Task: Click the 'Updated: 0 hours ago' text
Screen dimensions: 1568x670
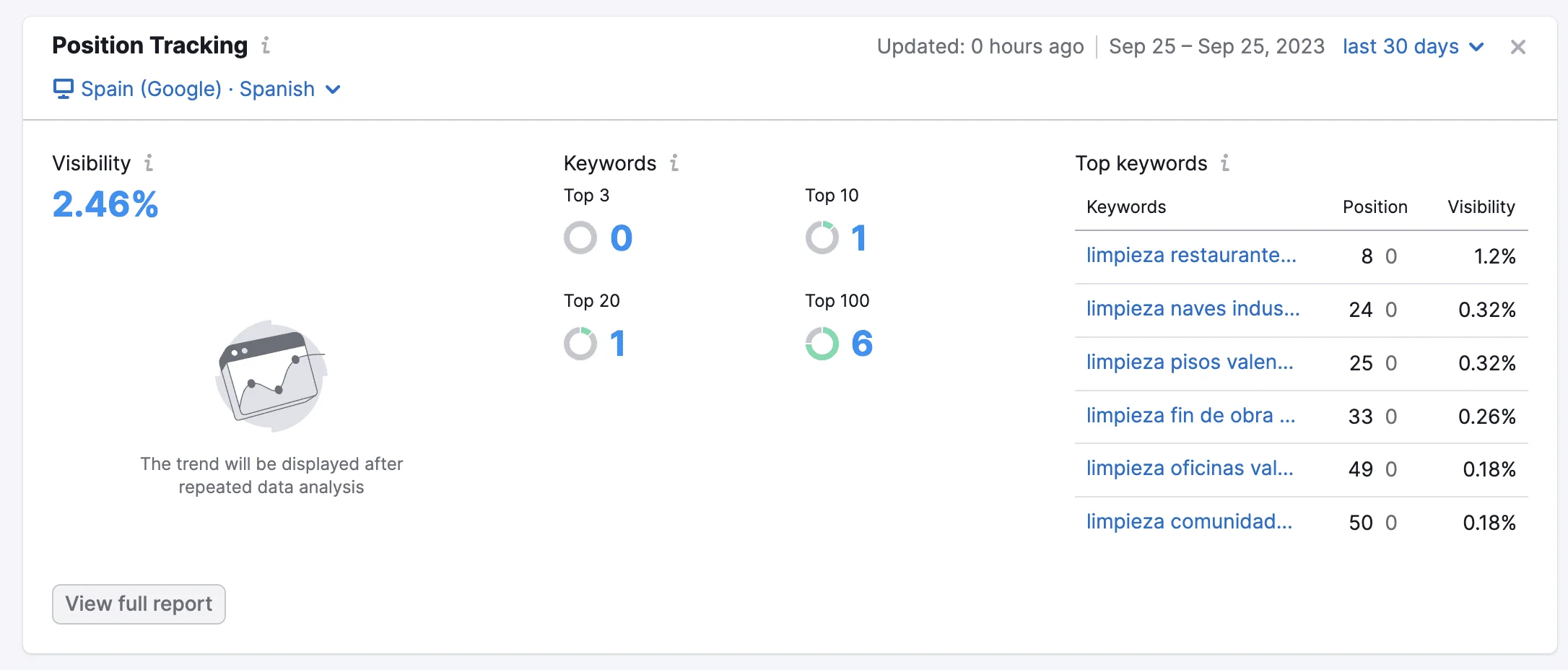Action: (x=980, y=47)
